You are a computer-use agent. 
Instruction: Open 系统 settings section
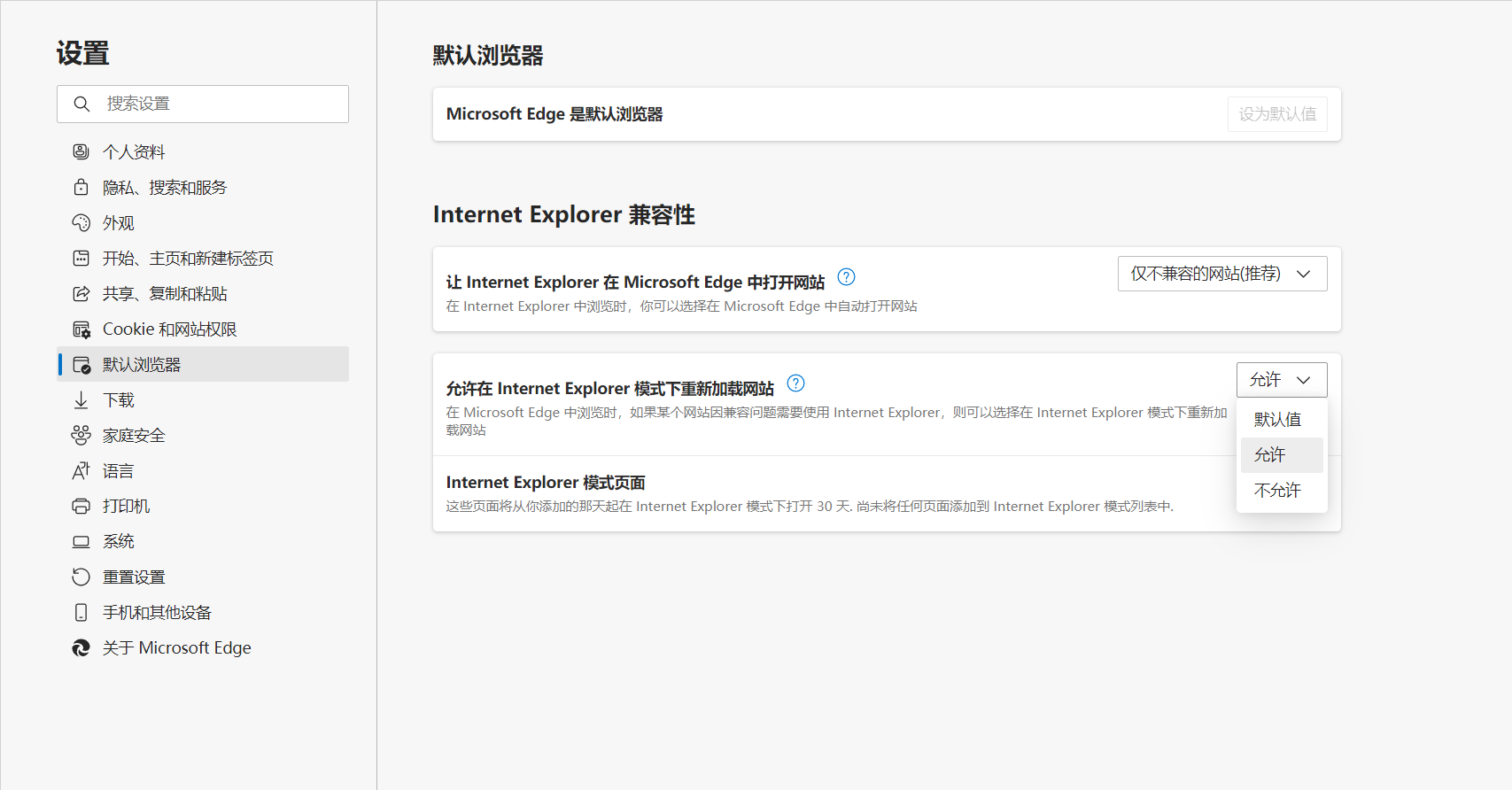click(x=203, y=541)
